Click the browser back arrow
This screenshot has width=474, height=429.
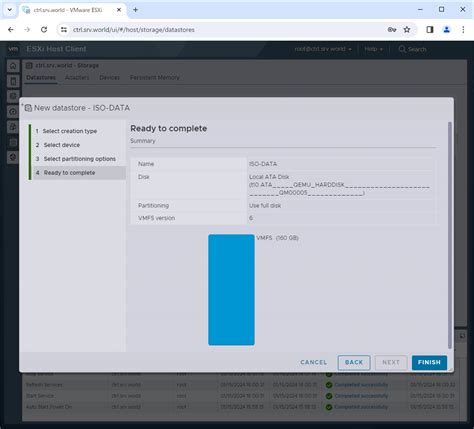tap(11, 30)
